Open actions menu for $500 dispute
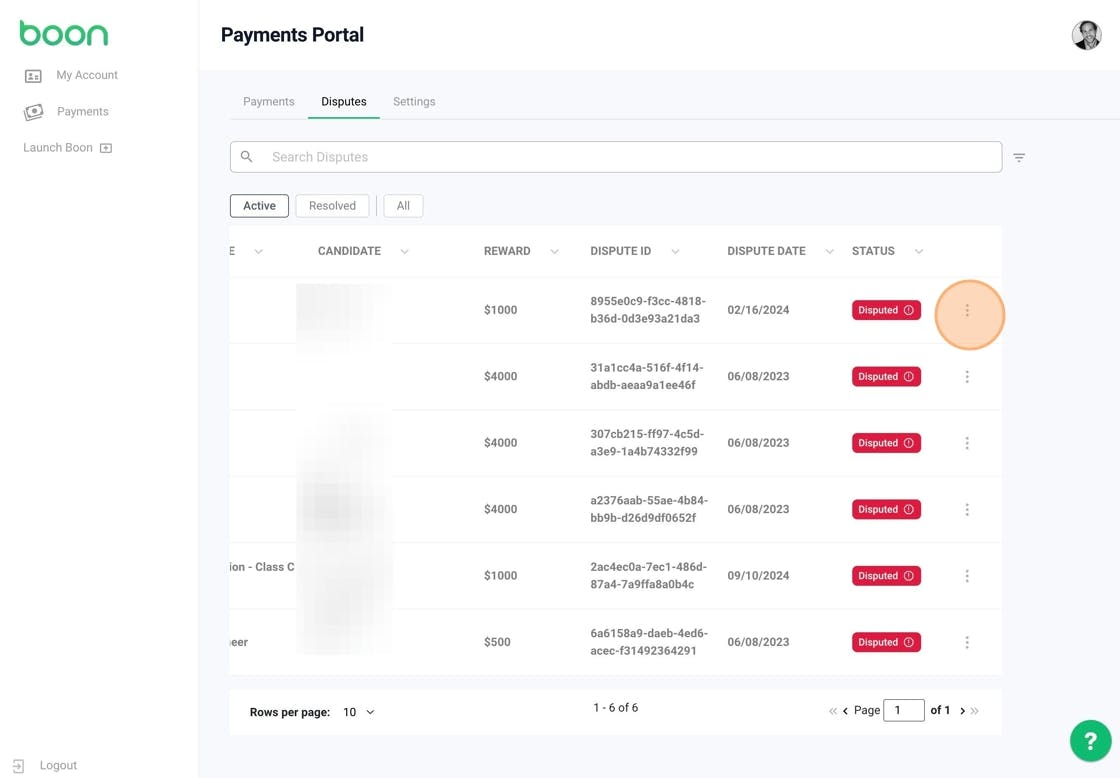 pyautogui.click(x=967, y=642)
